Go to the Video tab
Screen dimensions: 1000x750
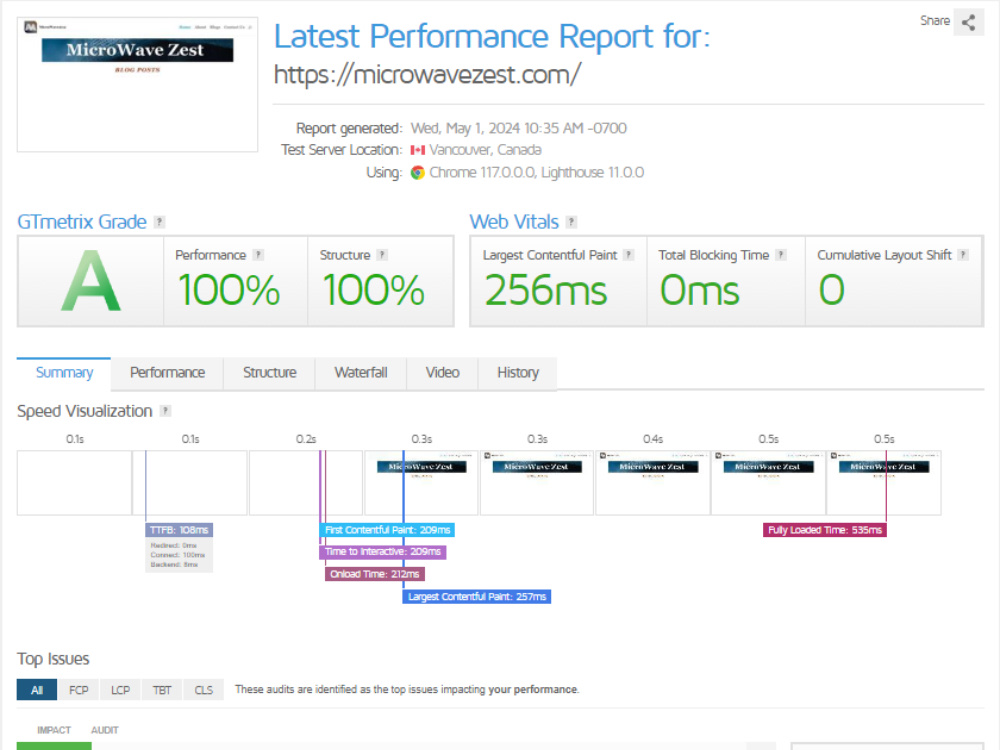pyautogui.click(x=442, y=373)
